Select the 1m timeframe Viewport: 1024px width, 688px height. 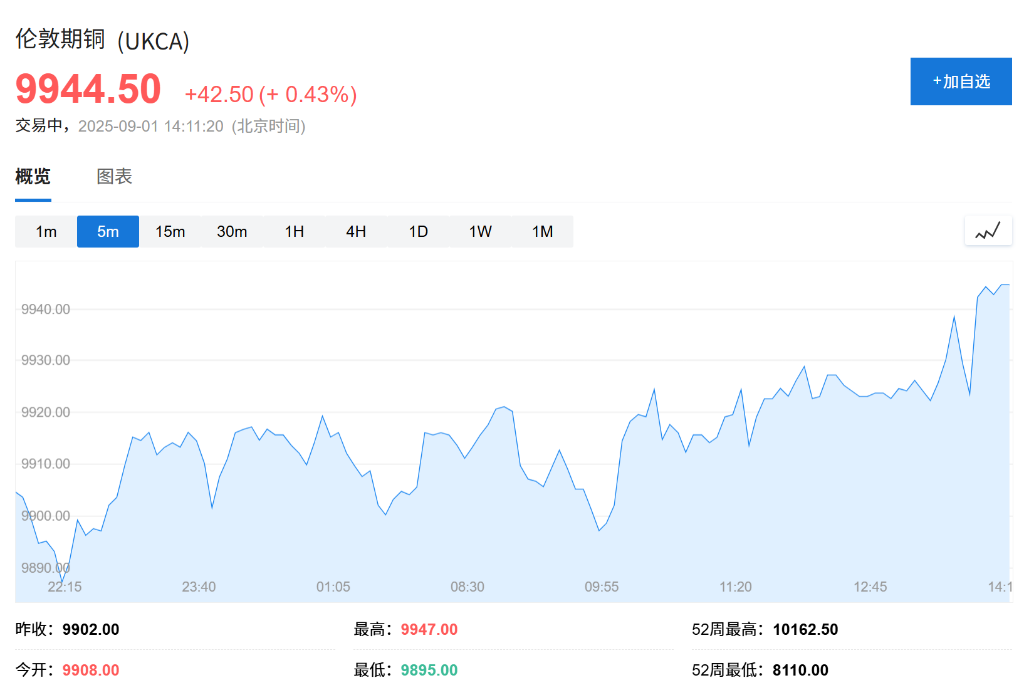(45, 231)
